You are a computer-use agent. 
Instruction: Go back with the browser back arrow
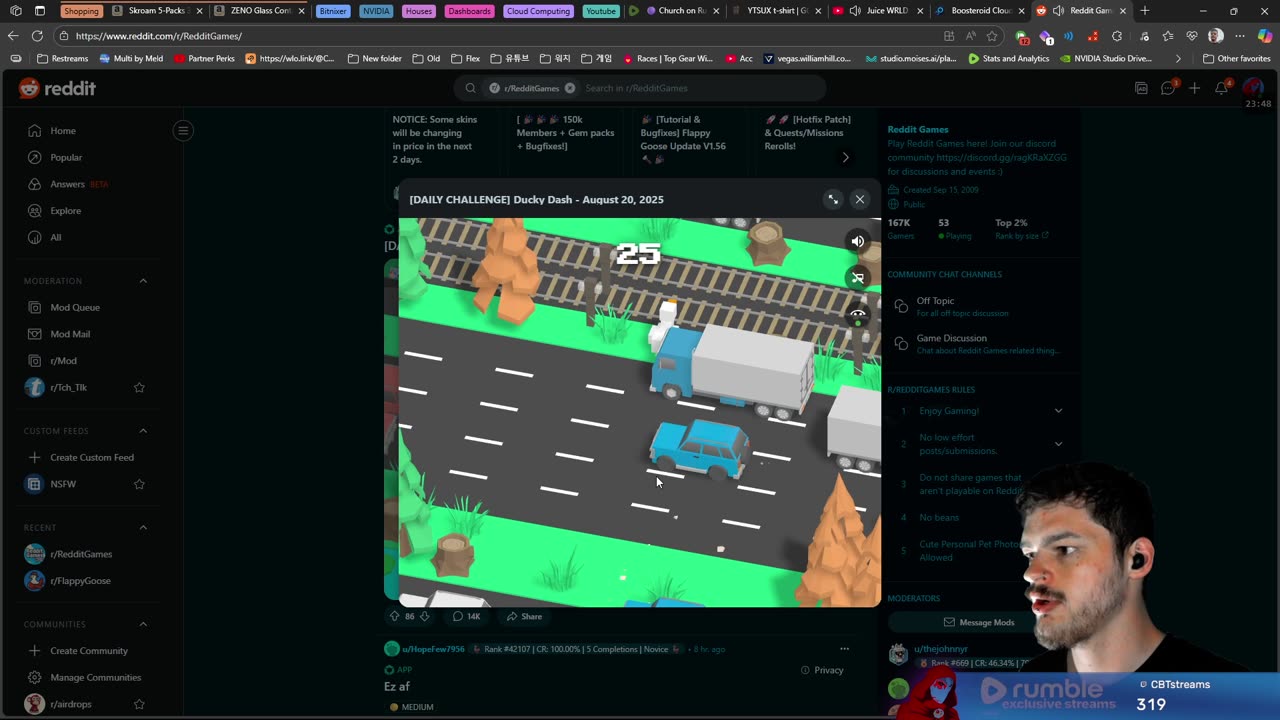13,36
